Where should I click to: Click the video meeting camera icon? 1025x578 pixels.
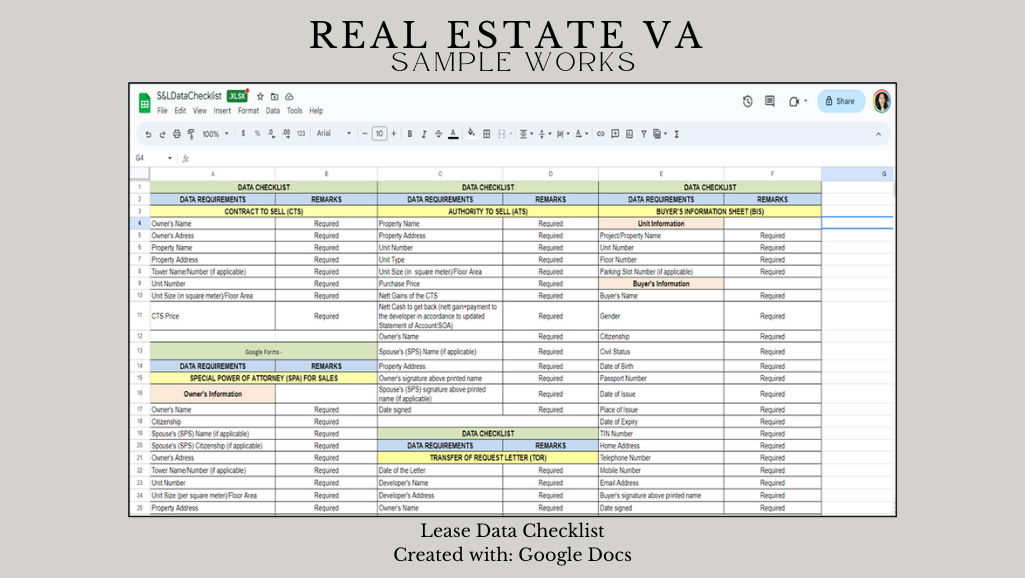pos(794,101)
